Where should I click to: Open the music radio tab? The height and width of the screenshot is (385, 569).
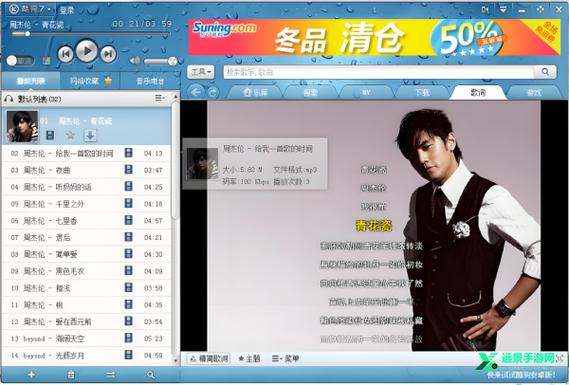point(150,81)
